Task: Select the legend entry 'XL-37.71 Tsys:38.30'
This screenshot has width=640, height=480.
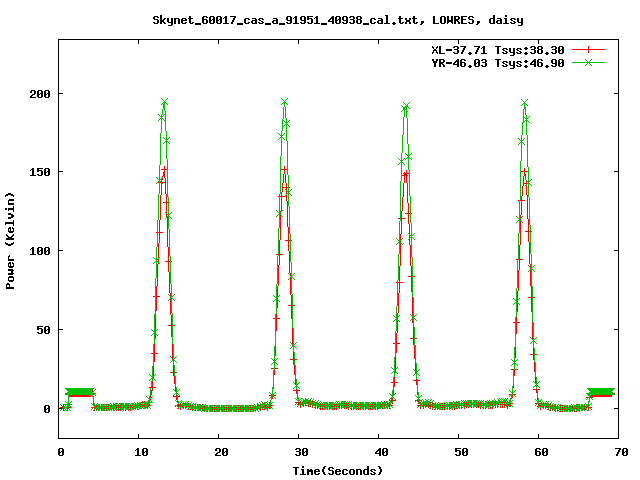Action: [x=498, y=50]
